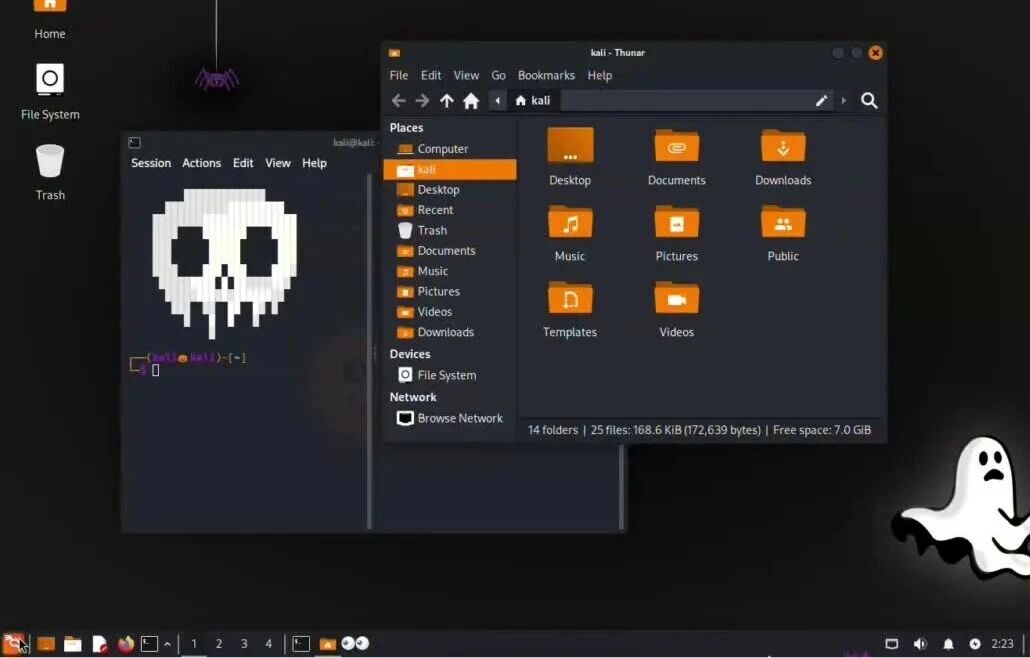Click the 2:23 clock
1030x658 pixels.
[1002, 644]
